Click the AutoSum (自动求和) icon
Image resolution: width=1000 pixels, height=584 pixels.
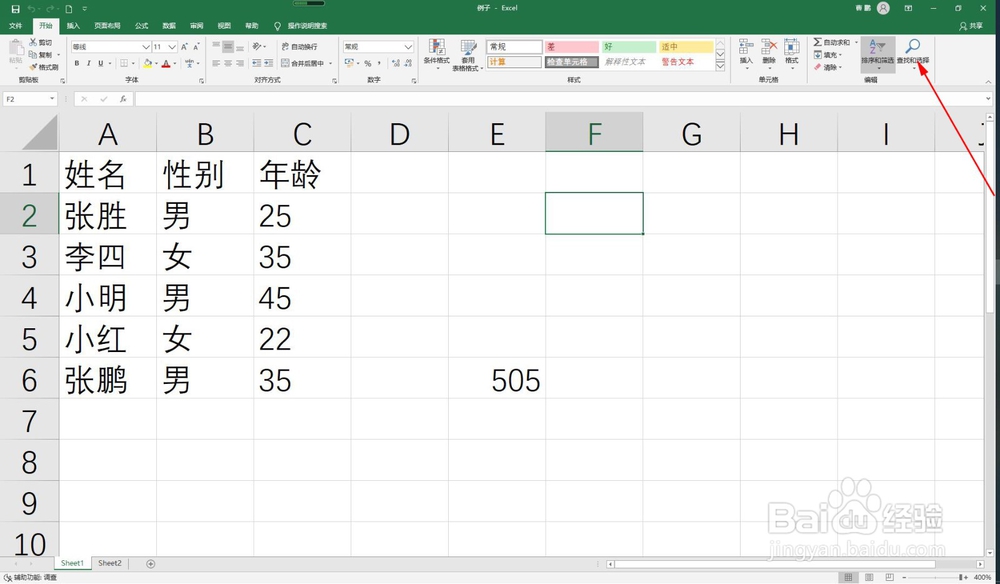[817, 42]
